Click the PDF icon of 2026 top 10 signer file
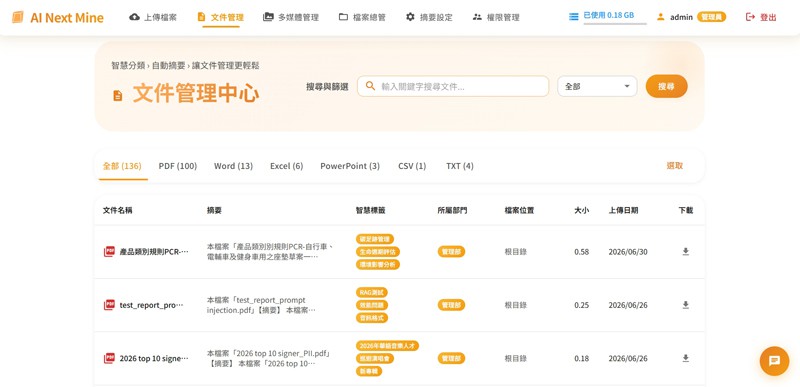The width and height of the screenshot is (800, 387). [x=109, y=358]
